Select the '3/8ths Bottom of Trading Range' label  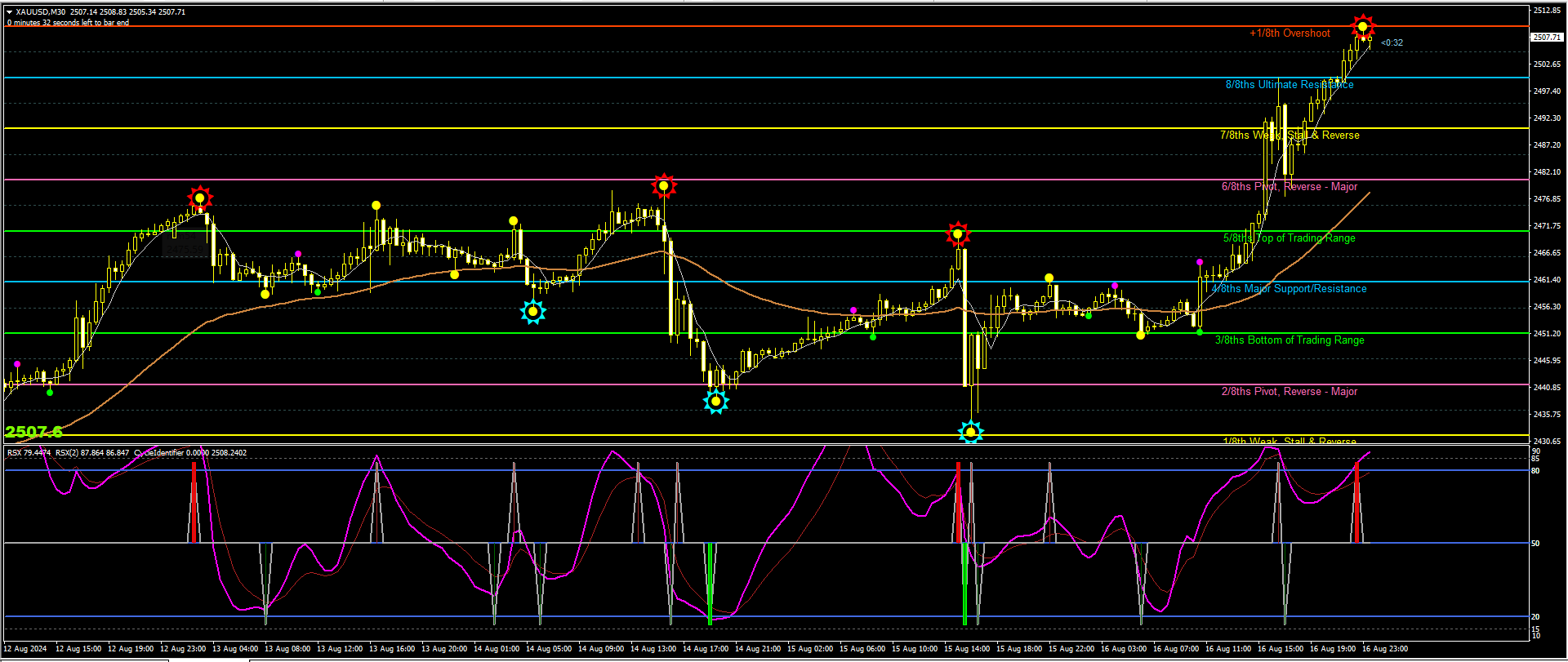tap(1290, 340)
